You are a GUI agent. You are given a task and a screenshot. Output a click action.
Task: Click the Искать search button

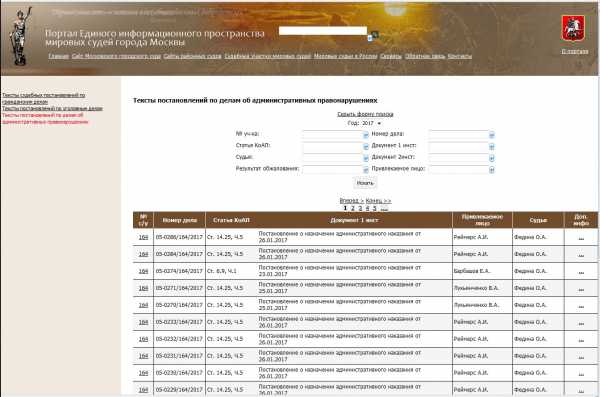pos(365,183)
